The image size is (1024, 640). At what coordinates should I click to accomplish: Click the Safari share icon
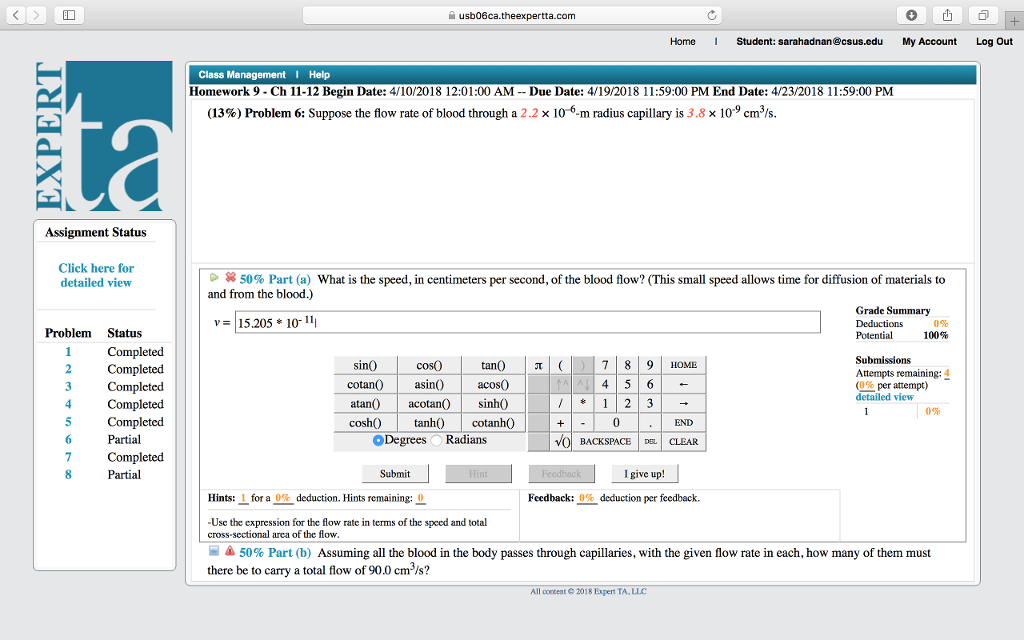click(945, 16)
